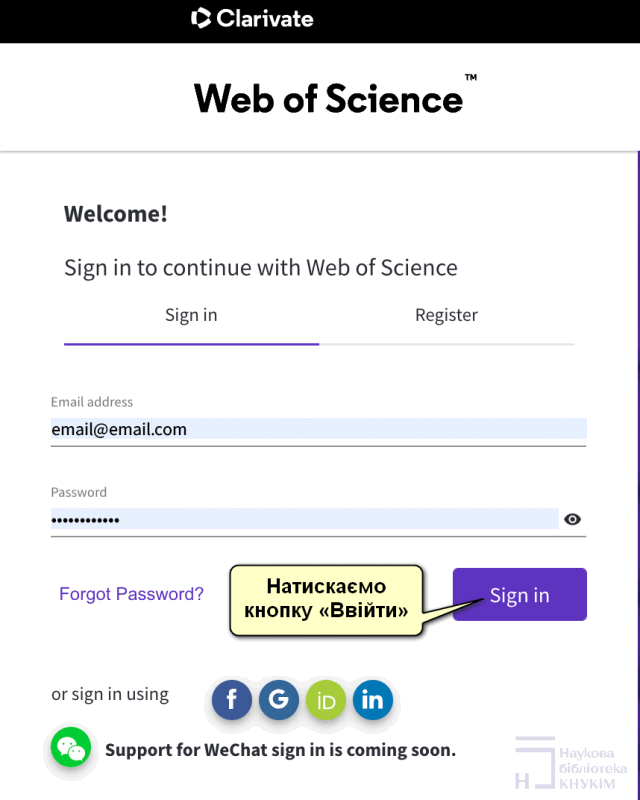640x800 pixels.
Task: Open the Forgot Password? link
Action: [x=131, y=594]
